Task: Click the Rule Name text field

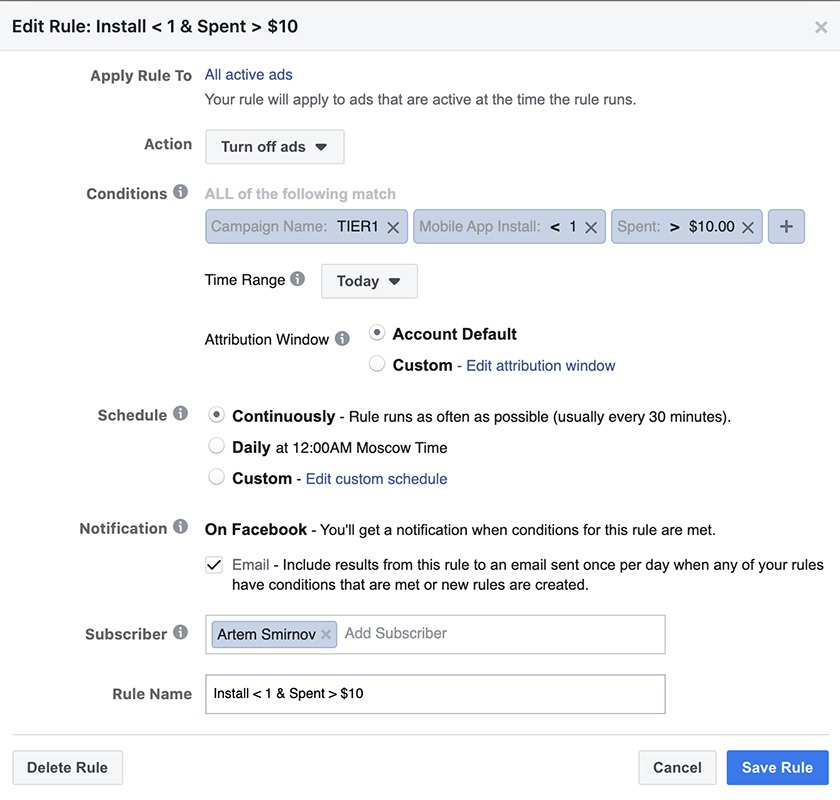Action: coord(434,693)
